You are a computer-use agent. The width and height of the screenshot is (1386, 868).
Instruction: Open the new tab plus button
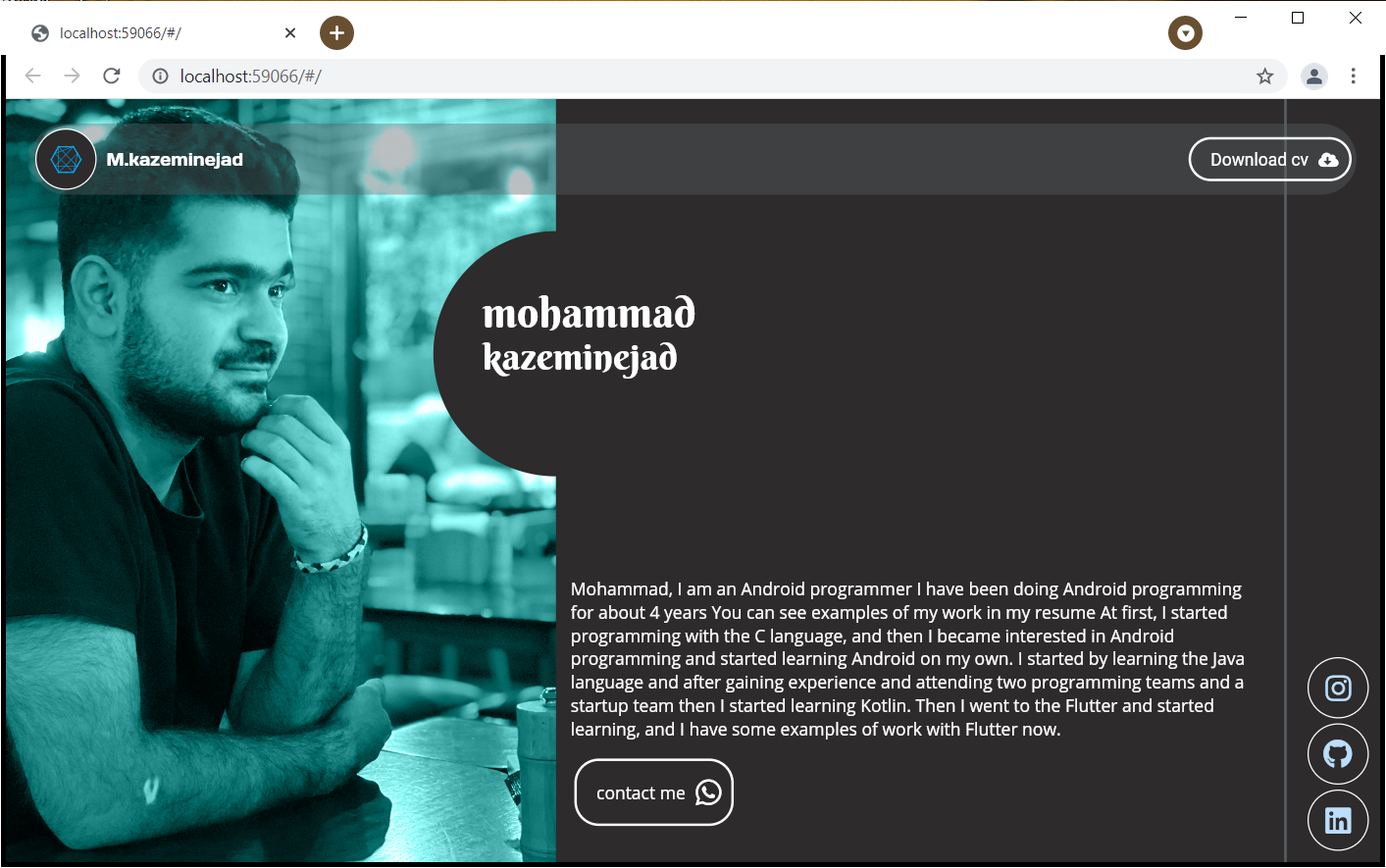pos(336,32)
